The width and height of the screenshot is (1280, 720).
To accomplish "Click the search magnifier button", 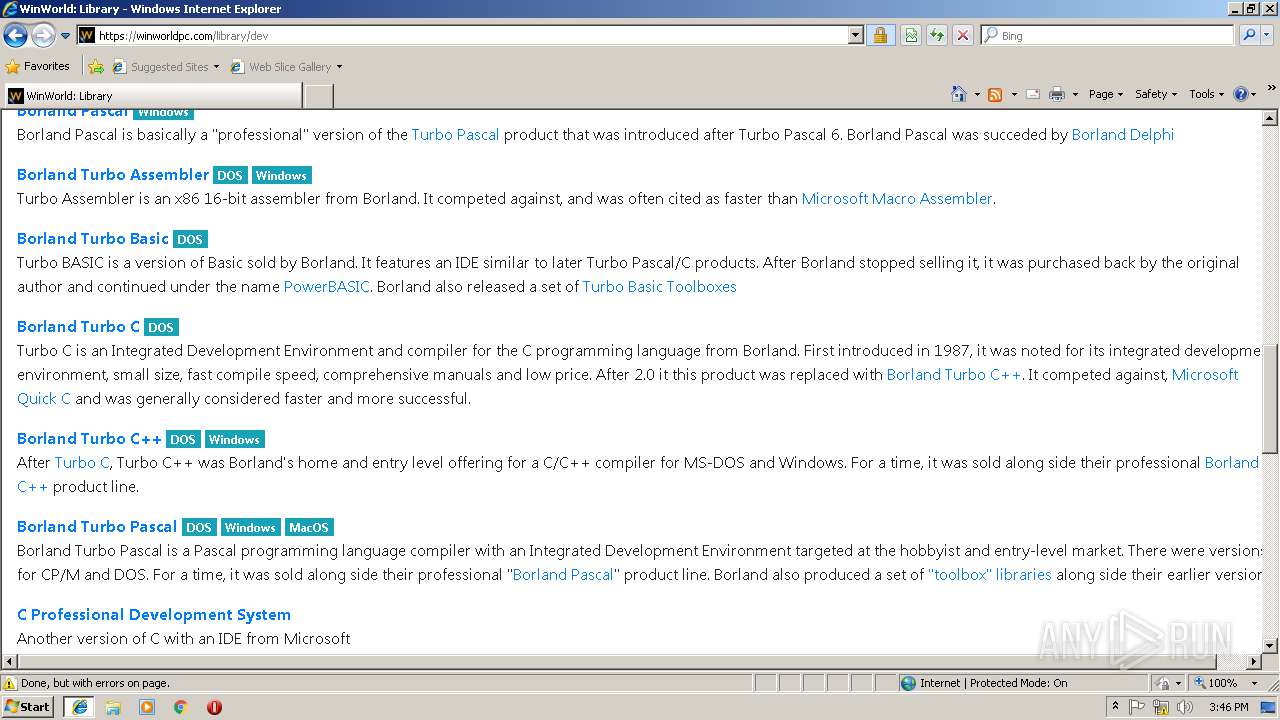I will point(1249,35).
